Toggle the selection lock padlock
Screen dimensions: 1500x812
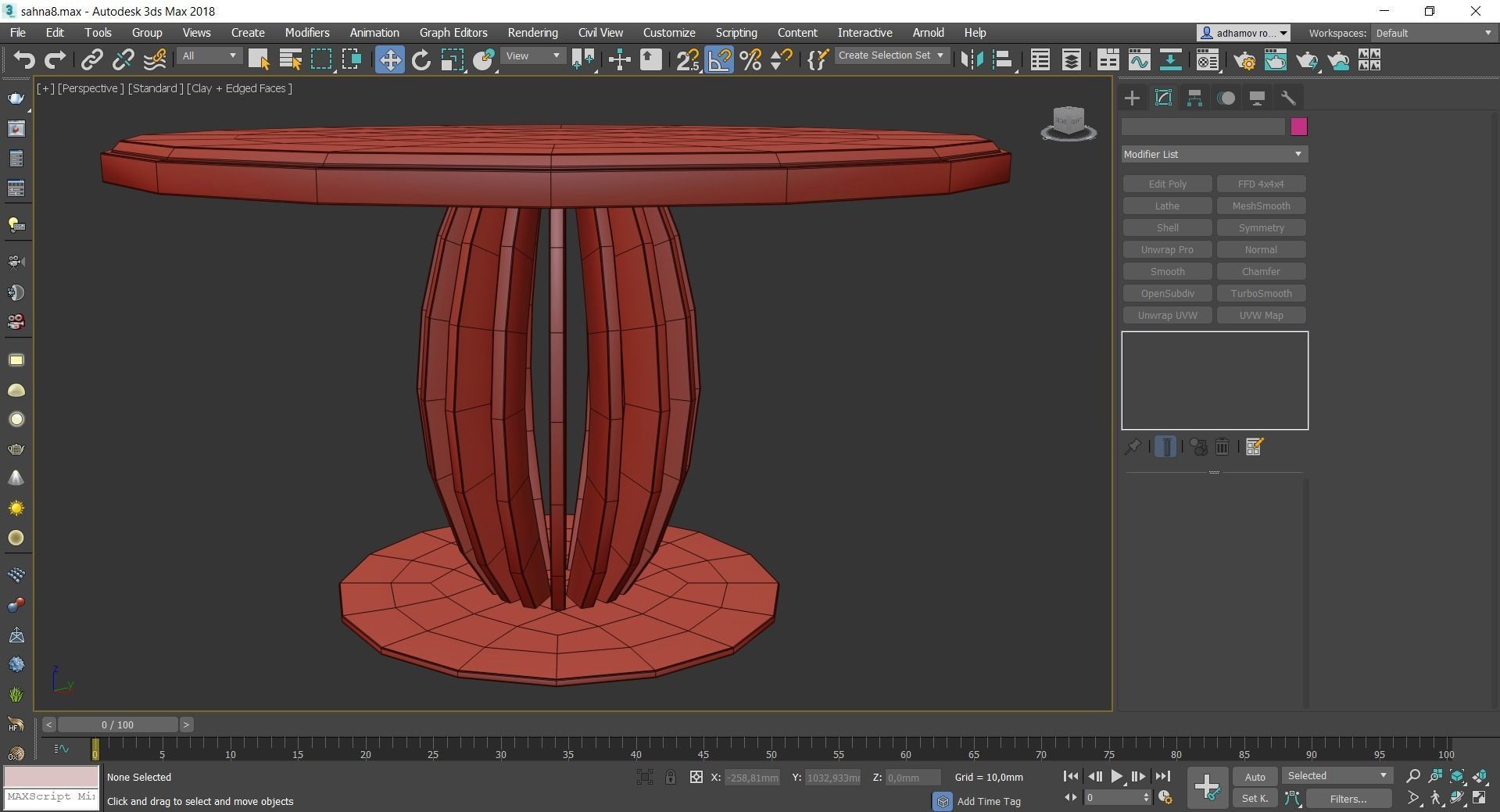(671, 777)
